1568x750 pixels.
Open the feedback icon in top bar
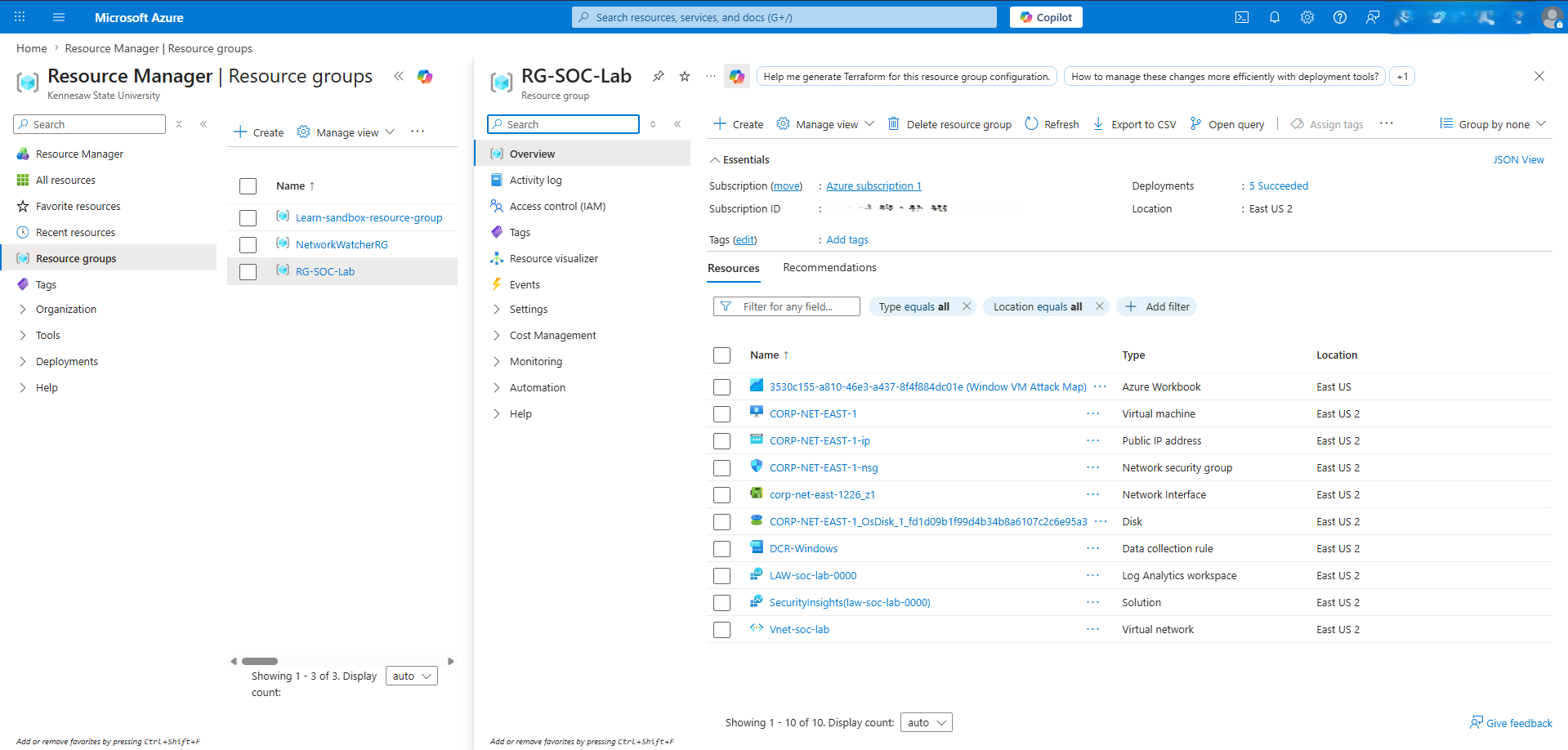(1373, 17)
